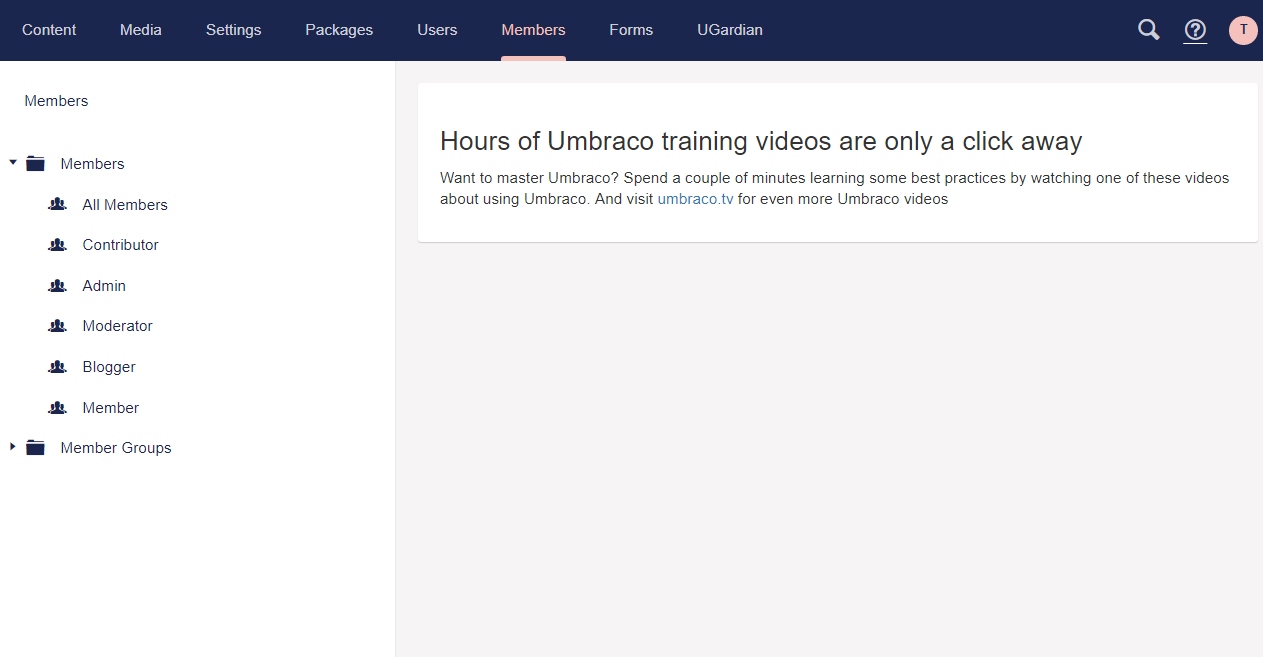Click the Member type icon
Image resolution: width=1263 pixels, height=657 pixels.
(x=57, y=408)
